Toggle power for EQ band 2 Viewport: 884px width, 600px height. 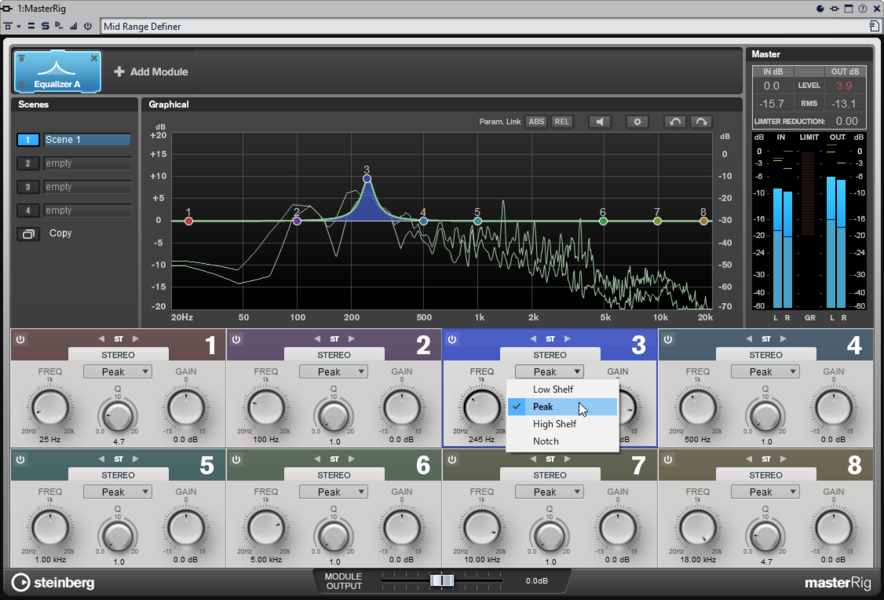coord(236,339)
